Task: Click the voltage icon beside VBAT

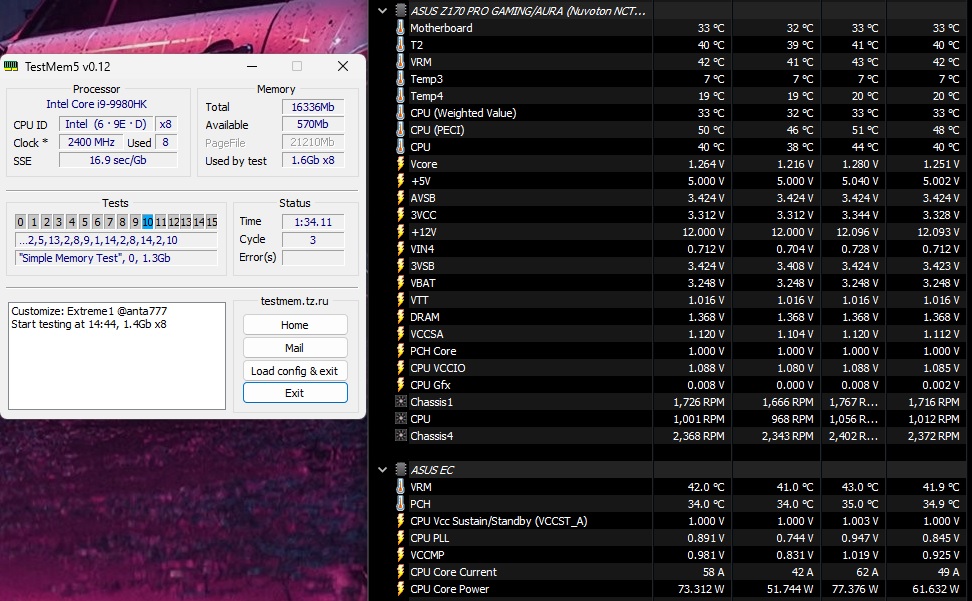Action: pos(400,283)
